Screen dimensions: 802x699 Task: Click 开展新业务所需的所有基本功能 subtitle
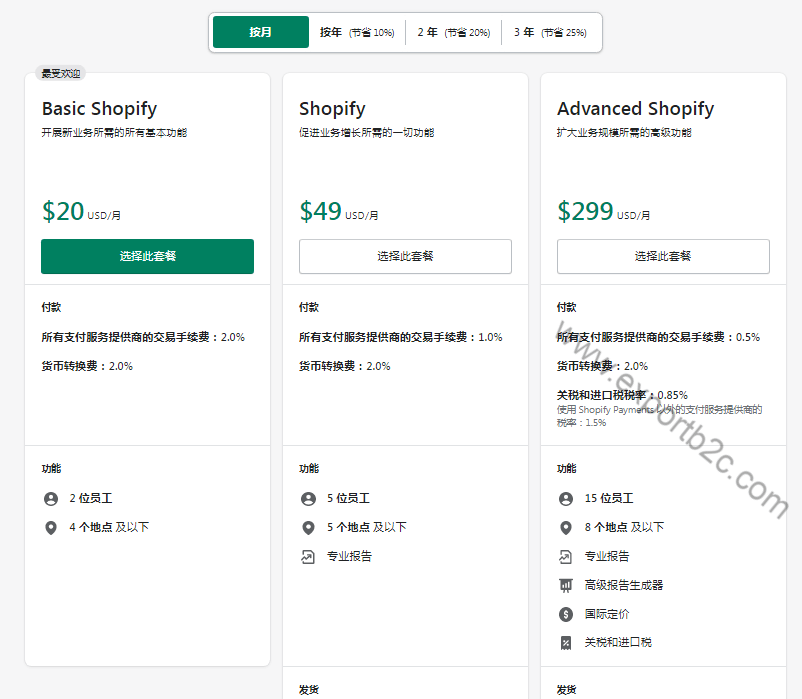[x=114, y=132]
